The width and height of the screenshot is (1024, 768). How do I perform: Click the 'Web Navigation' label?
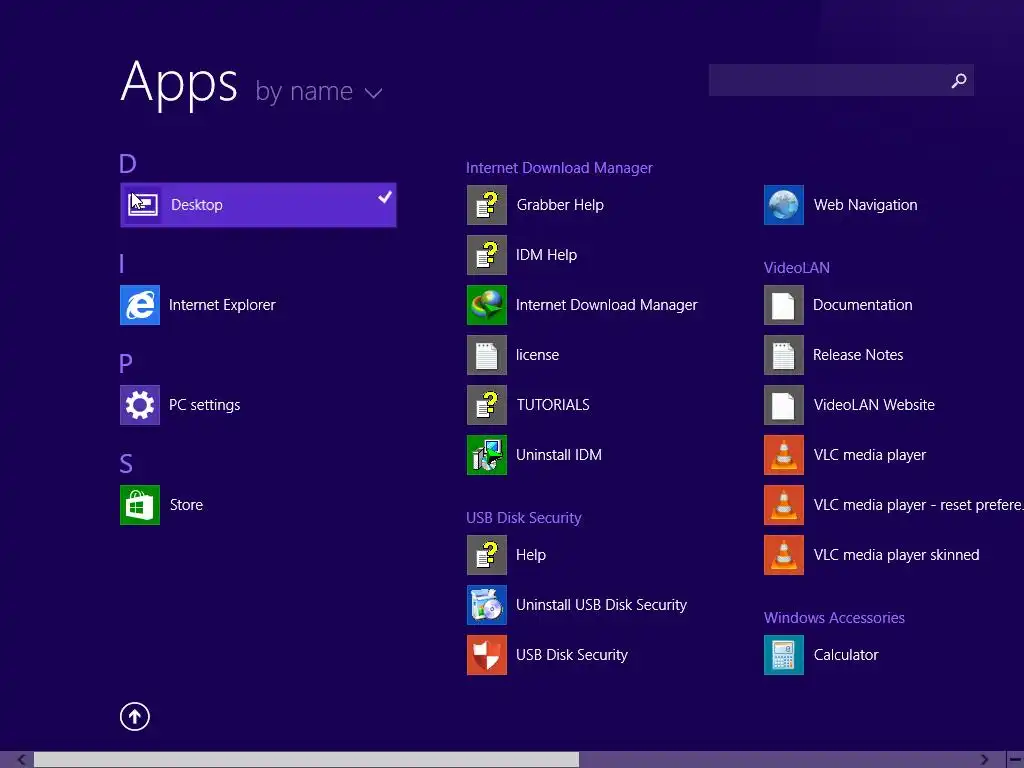[x=865, y=205]
